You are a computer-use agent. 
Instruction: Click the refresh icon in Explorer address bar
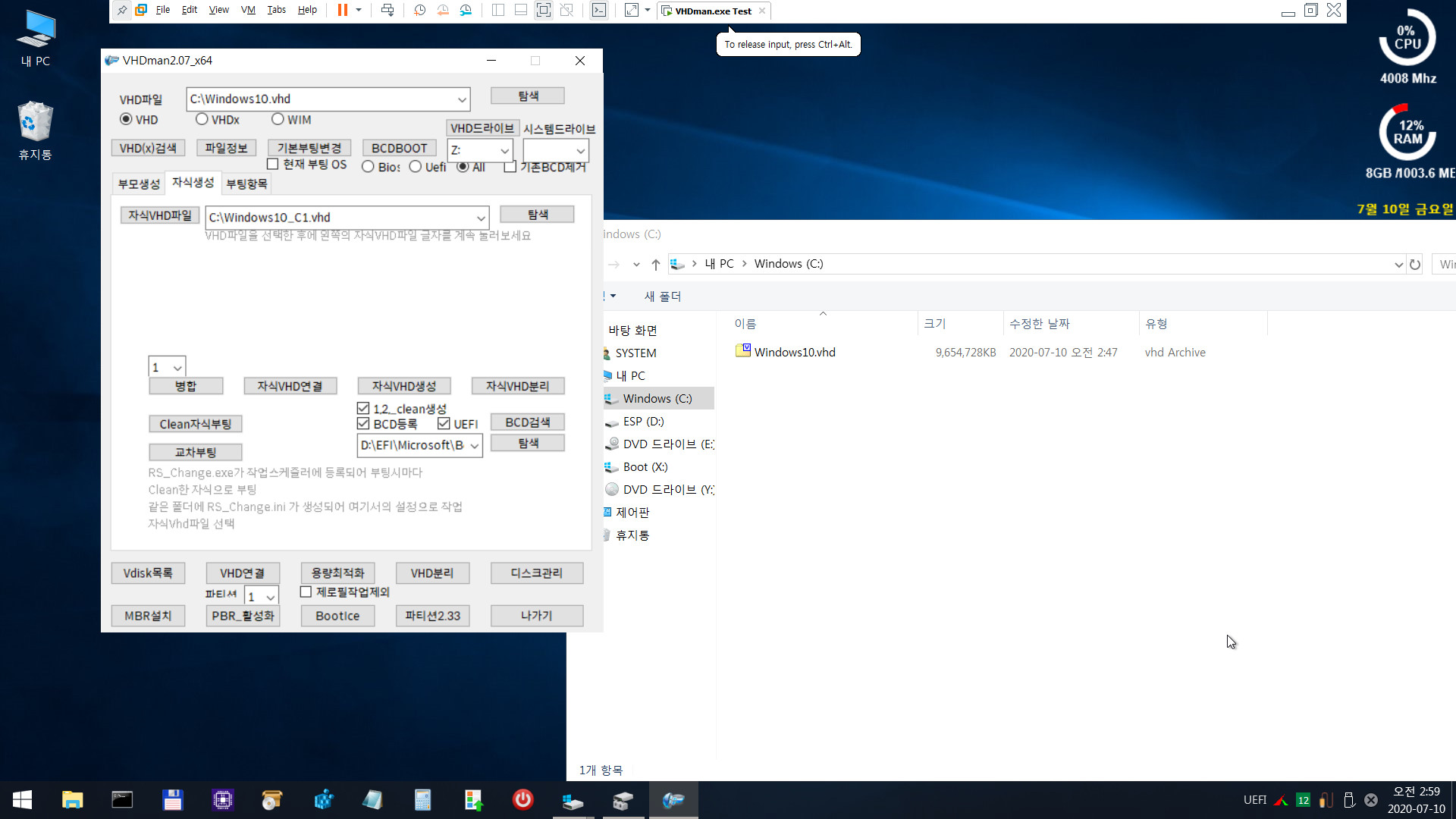[1415, 264]
